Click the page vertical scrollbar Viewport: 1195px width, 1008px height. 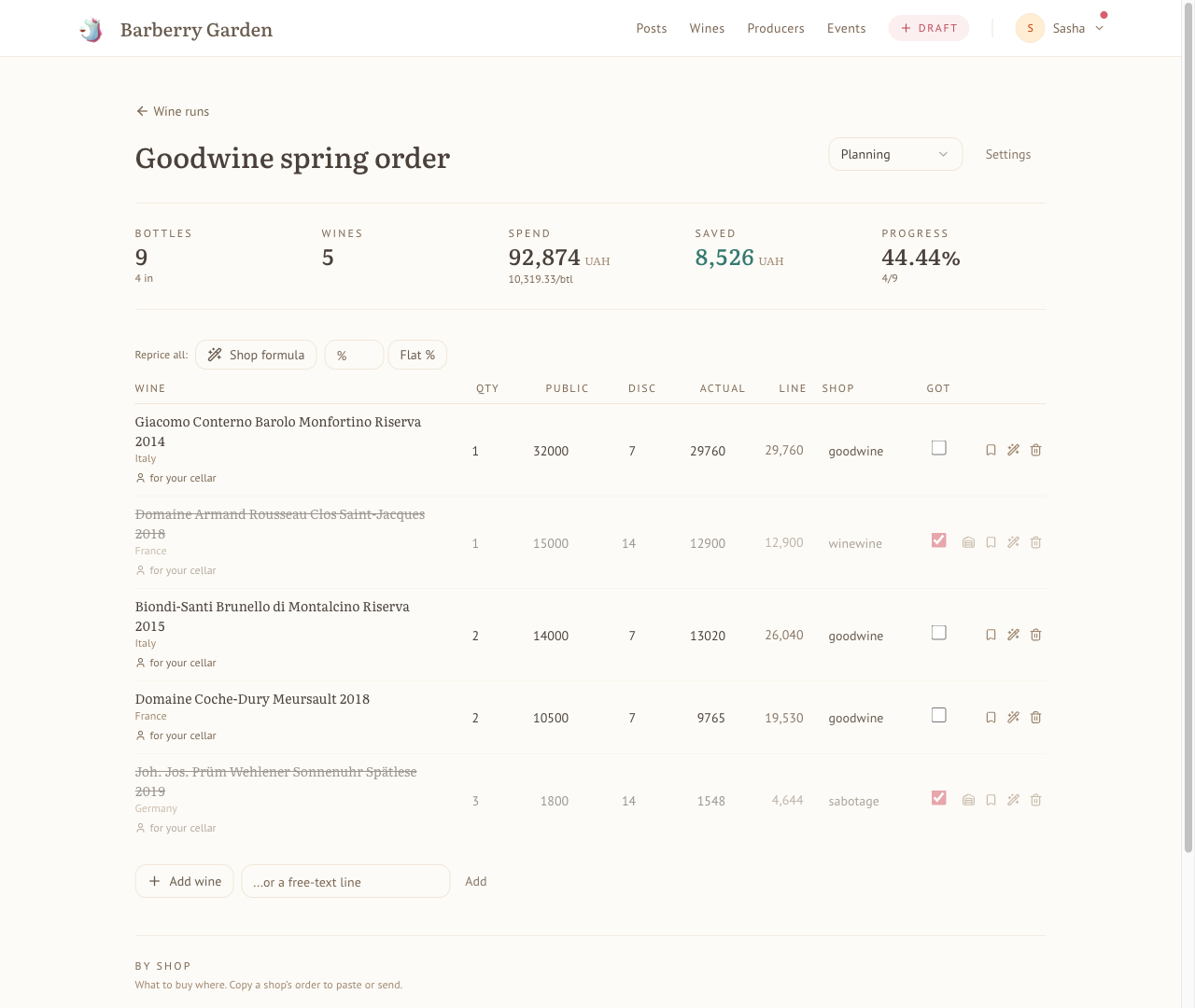(x=1188, y=429)
